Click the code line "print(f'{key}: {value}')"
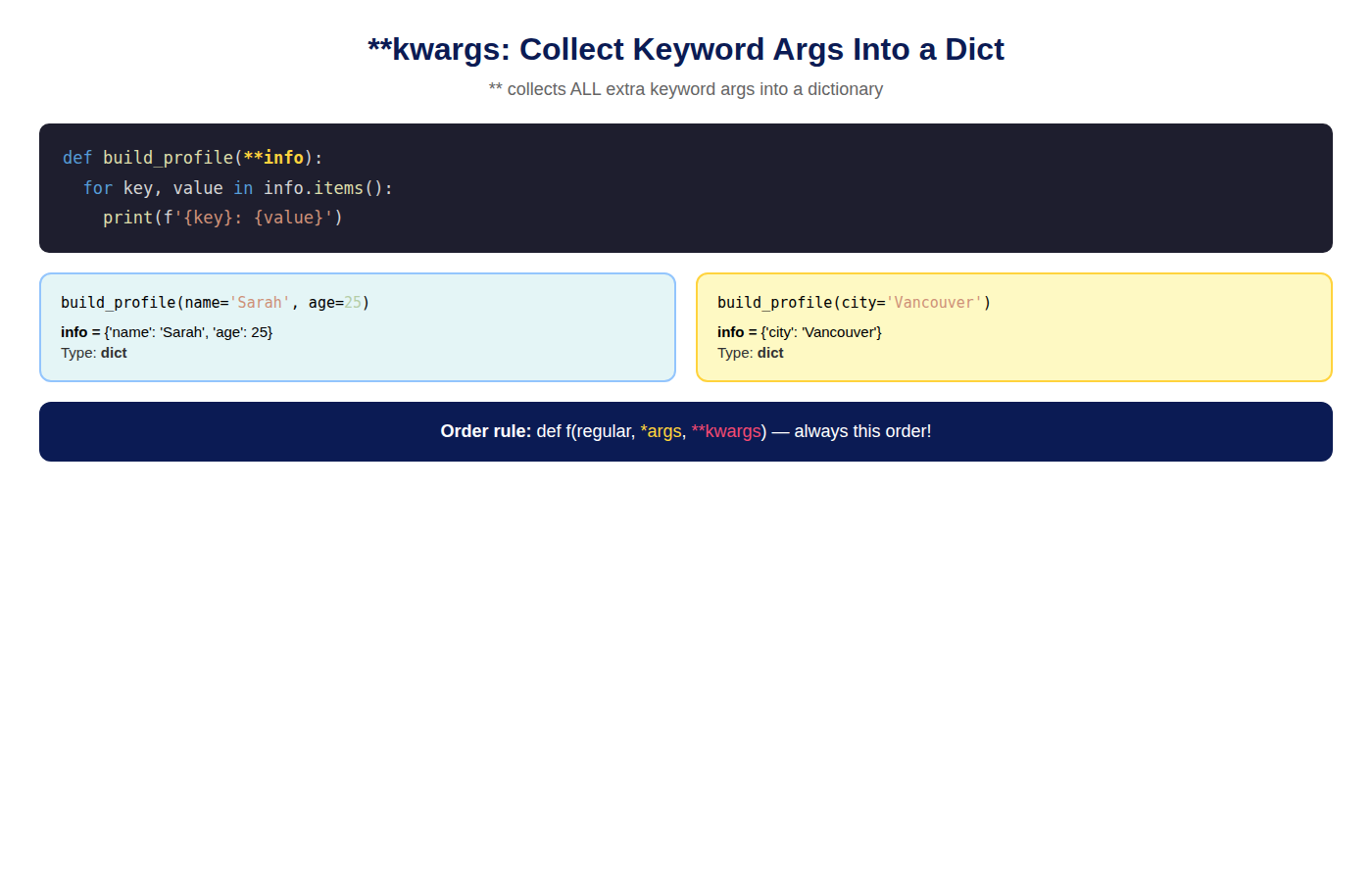1372x882 pixels. pyautogui.click(x=223, y=218)
